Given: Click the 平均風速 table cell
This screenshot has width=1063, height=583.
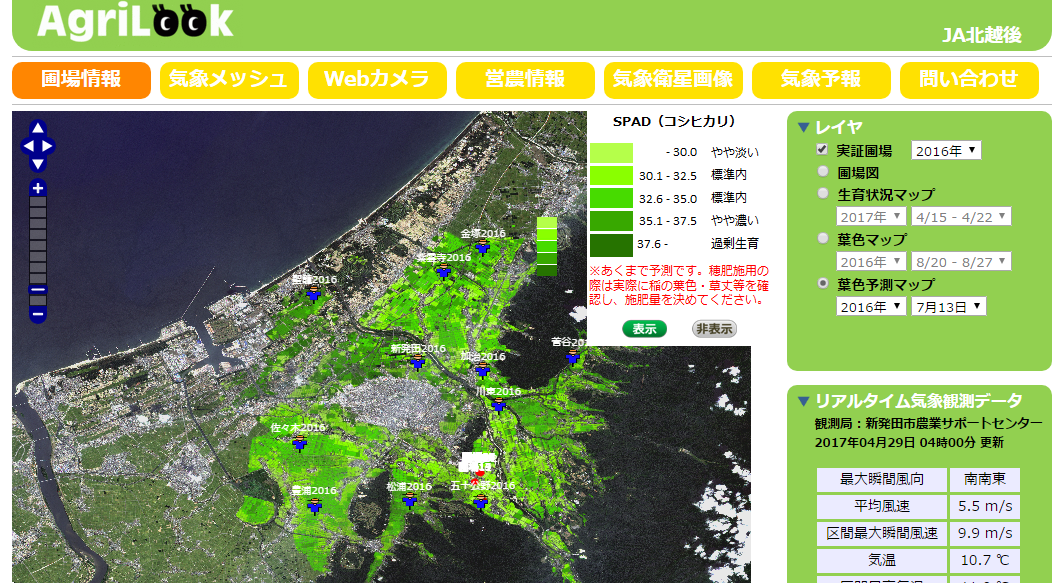Looking at the screenshot, I should pyautogui.click(x=881, y=506).
